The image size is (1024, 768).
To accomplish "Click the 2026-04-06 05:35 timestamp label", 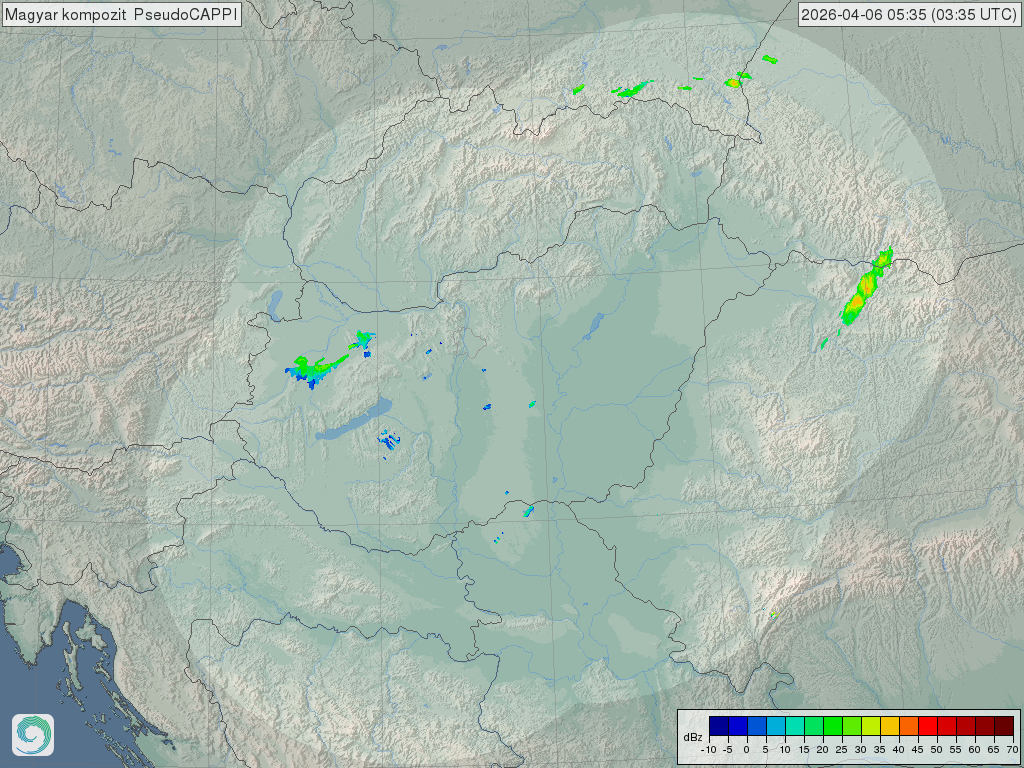I will [x=910, y=14].
